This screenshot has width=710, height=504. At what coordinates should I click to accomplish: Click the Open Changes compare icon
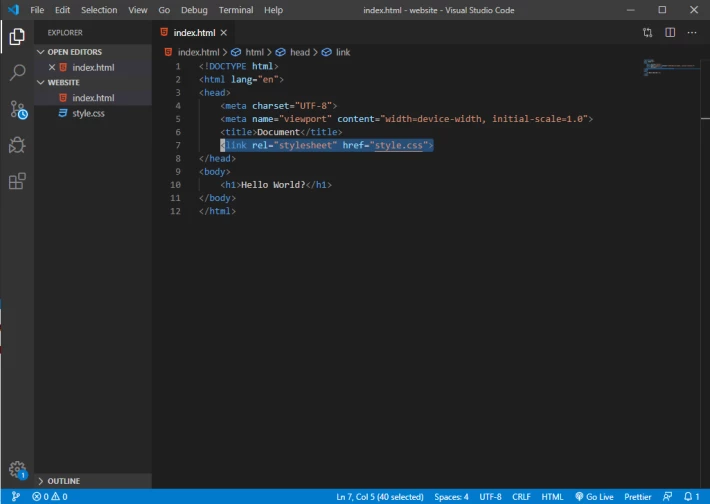[x=648, y=33]
